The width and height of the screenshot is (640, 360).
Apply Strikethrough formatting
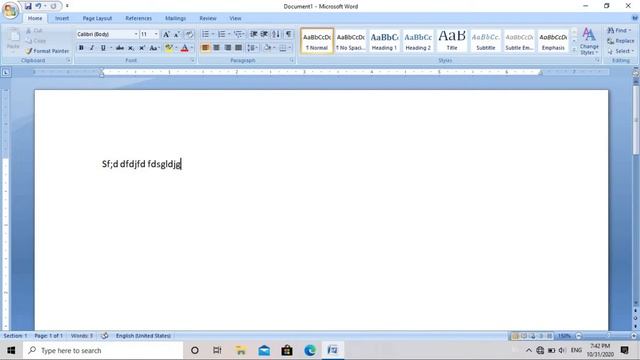click(120, 48)
